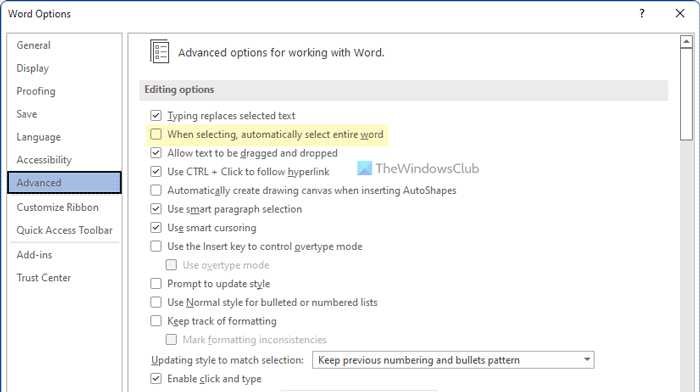This screenshot has width=700, height=392.
Task: Enable Use Normal style for bulleted lists
Action: (156, 302)
